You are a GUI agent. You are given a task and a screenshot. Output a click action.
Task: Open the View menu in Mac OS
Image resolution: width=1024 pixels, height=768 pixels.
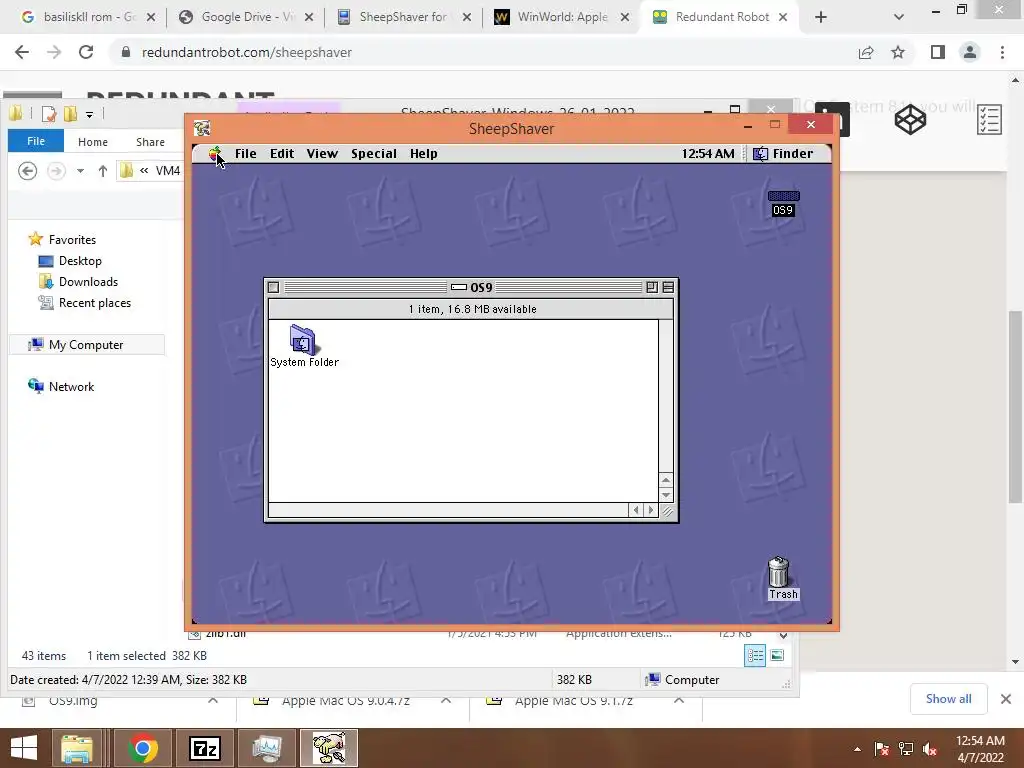322,153
